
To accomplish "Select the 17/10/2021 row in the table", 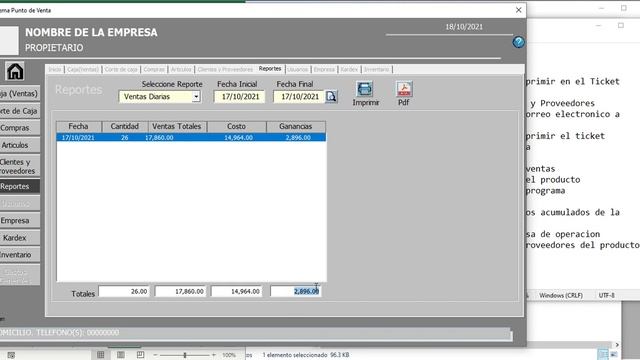I will (191, 138).
